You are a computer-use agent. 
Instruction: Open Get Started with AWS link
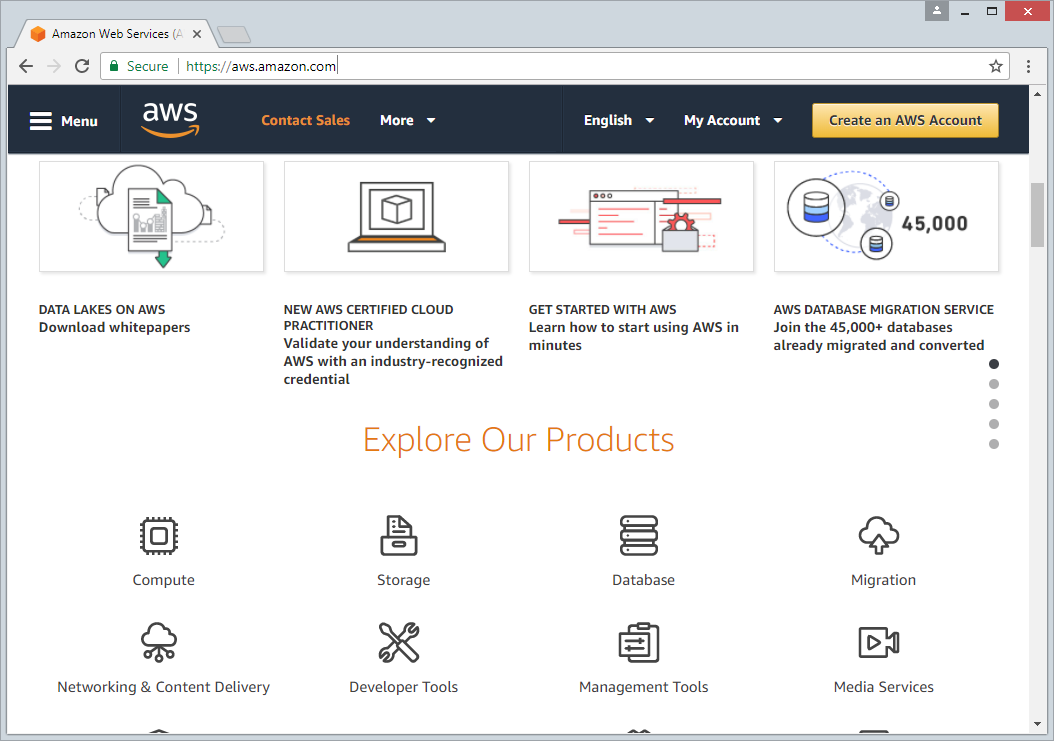pyautogui.click(x=633, y=327)
